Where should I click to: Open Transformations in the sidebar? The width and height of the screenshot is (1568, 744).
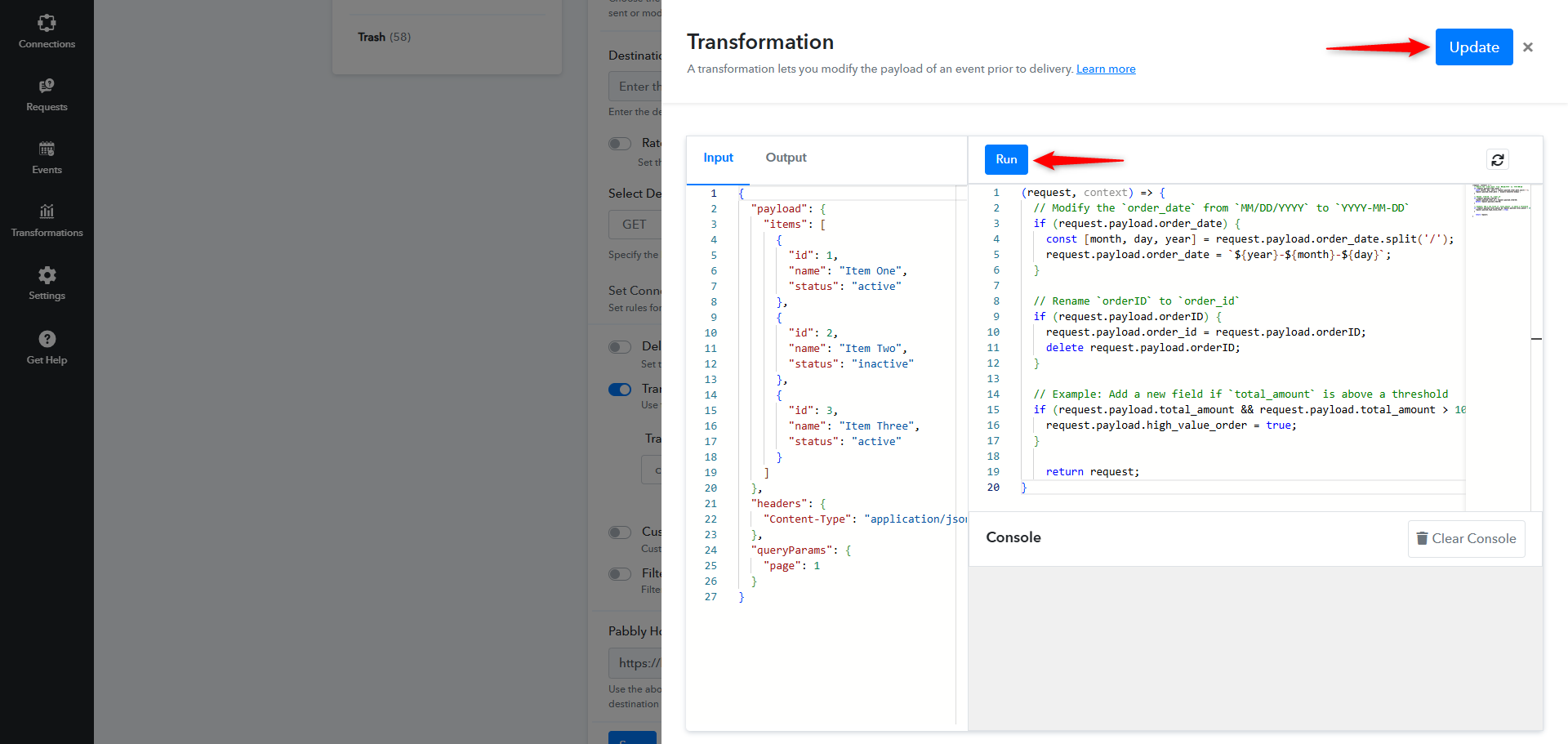pos(47,221)
